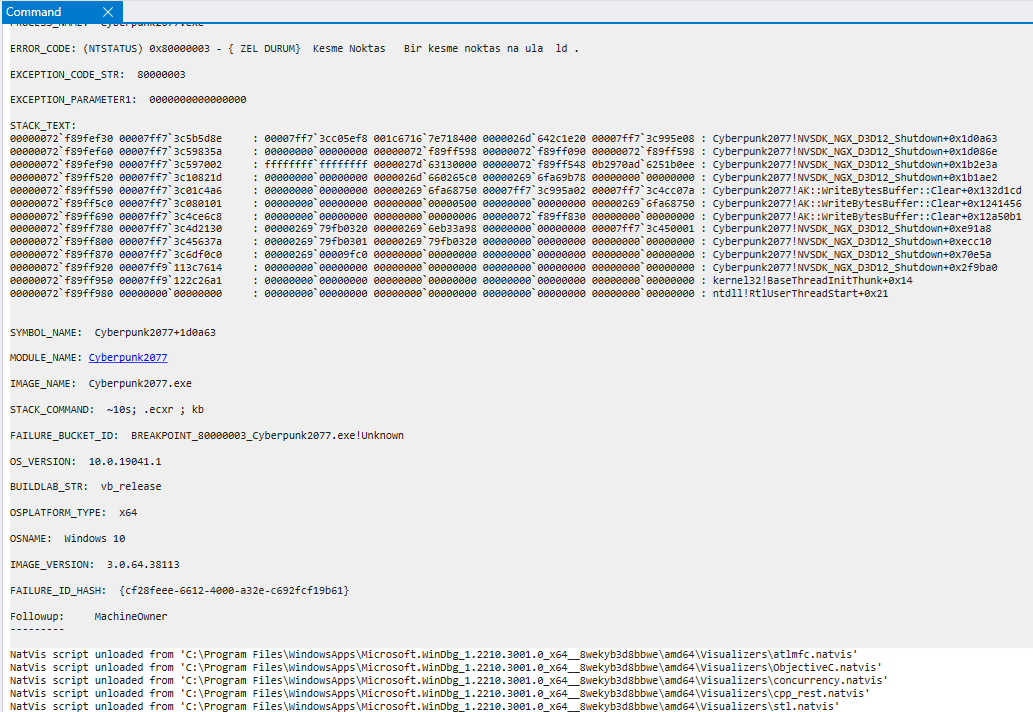
Task: Click the EXCEPTION_CODE_STR value 80000003
Action: click(x=161, y=74)
